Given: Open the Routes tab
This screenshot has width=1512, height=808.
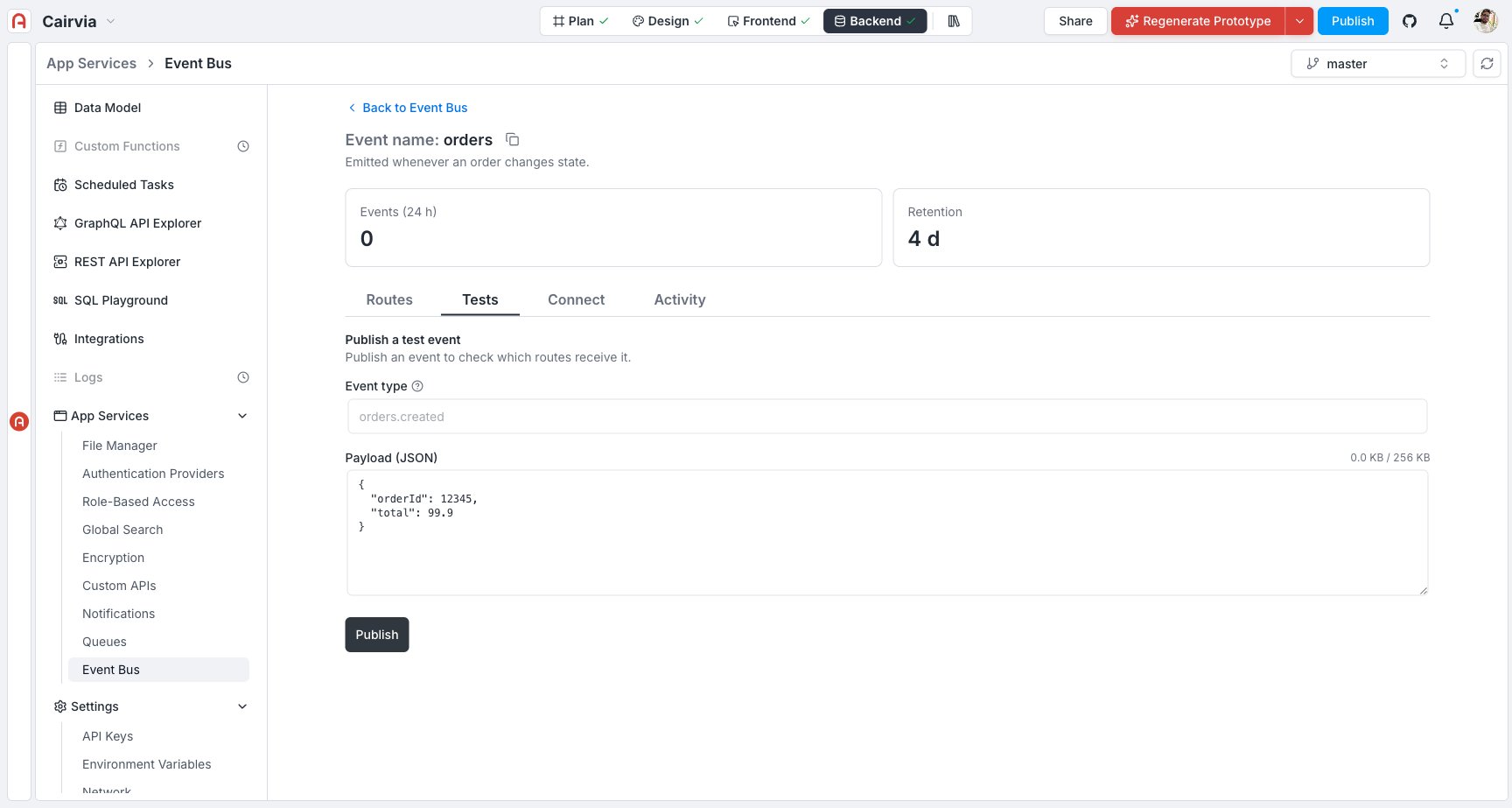Looking at the screenshot, I should tap(389, 299).
